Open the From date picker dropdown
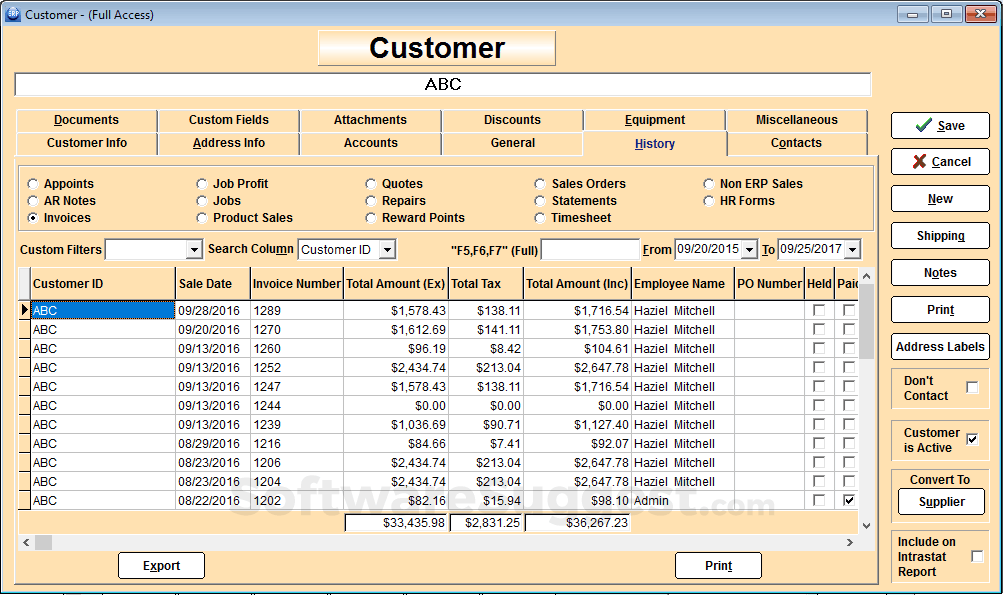This screenshot has width=1003, height=595. point(747,249)
